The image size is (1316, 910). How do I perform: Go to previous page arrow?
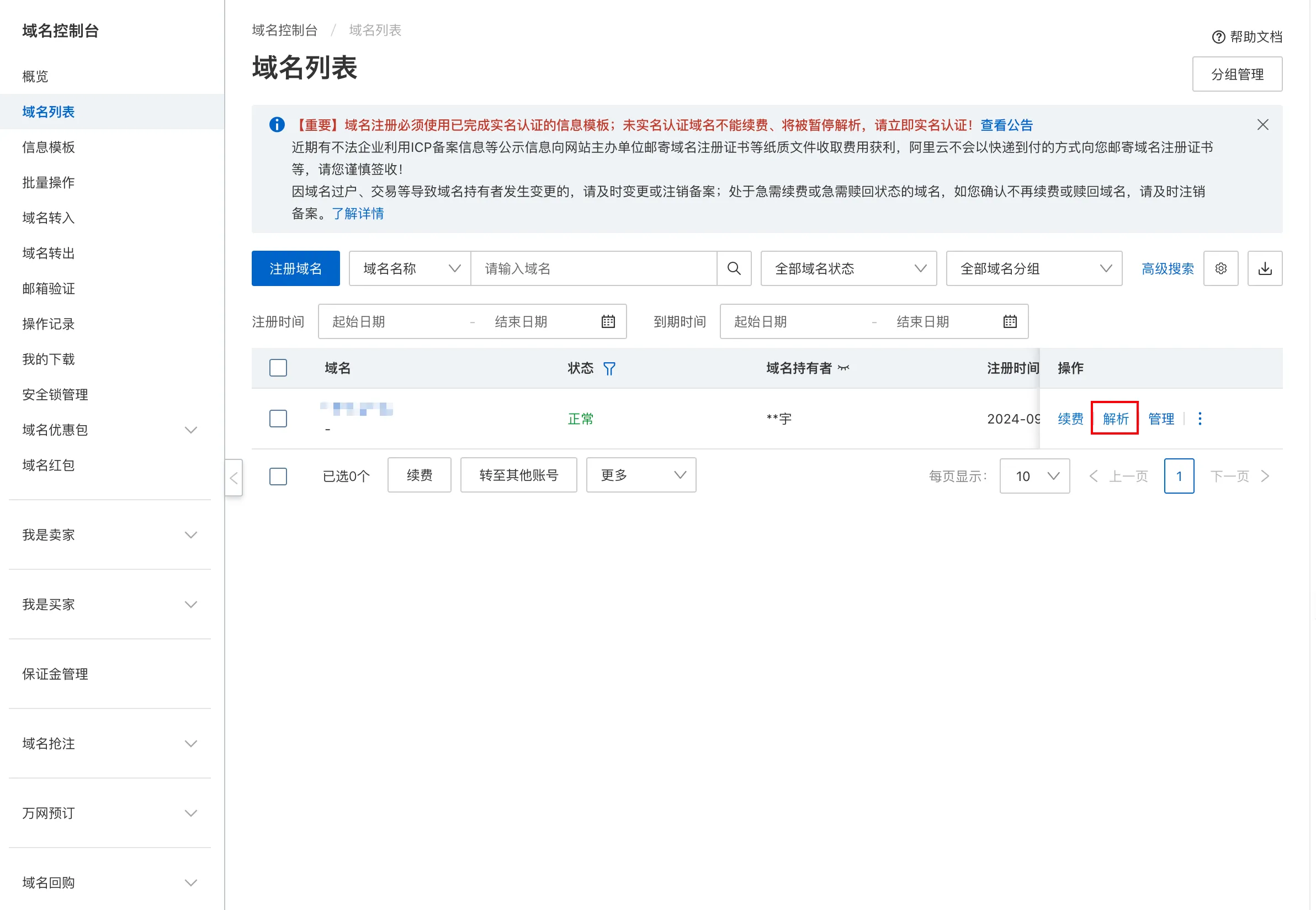(1093, 476)
